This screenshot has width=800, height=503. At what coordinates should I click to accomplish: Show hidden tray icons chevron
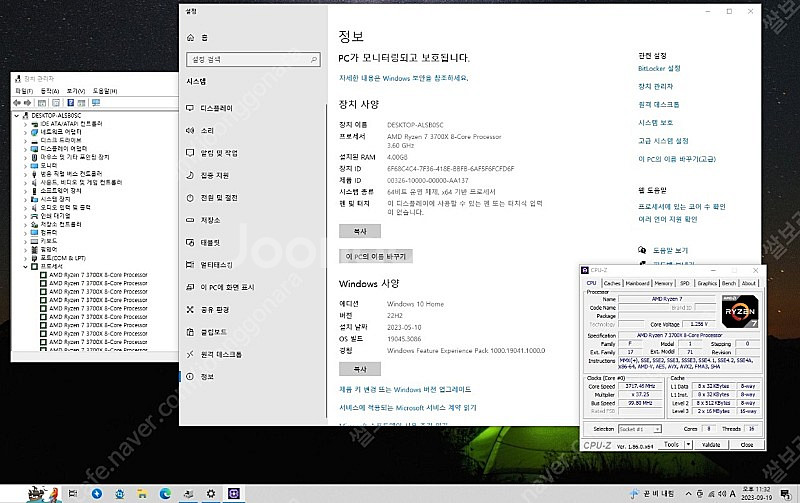(688, 494)
